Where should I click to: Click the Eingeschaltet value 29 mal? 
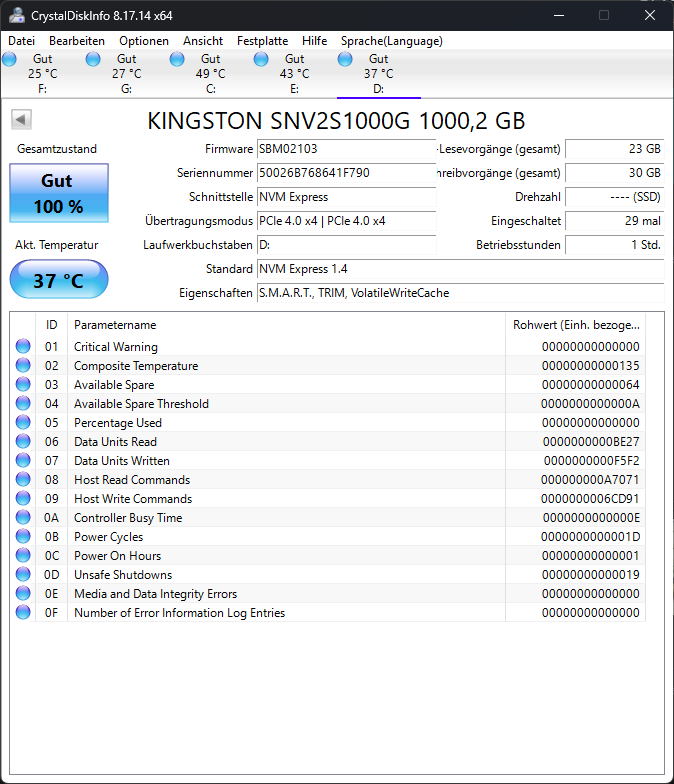pos(615,221)
